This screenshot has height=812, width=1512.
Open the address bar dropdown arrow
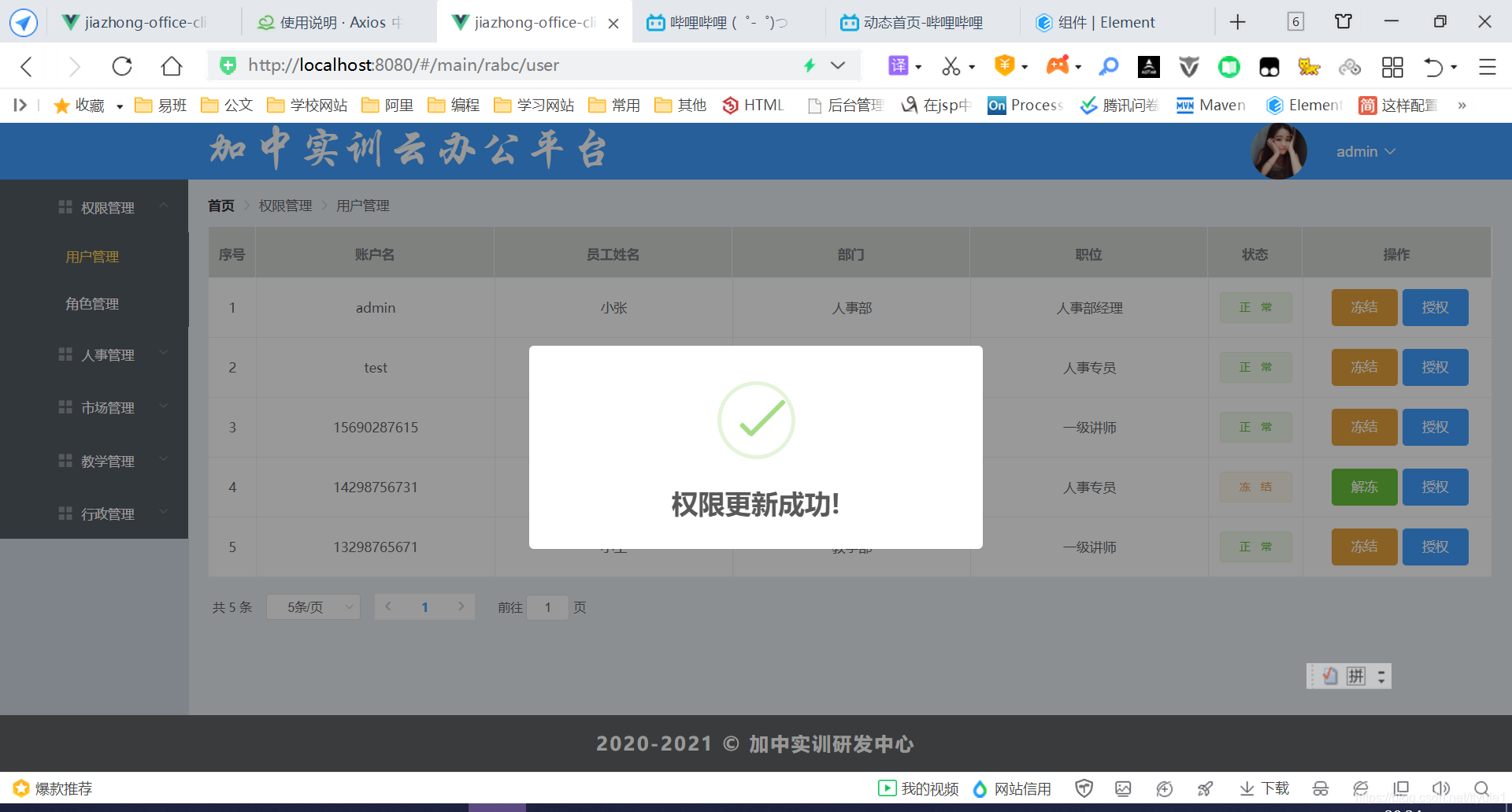(x=838, y=65)
